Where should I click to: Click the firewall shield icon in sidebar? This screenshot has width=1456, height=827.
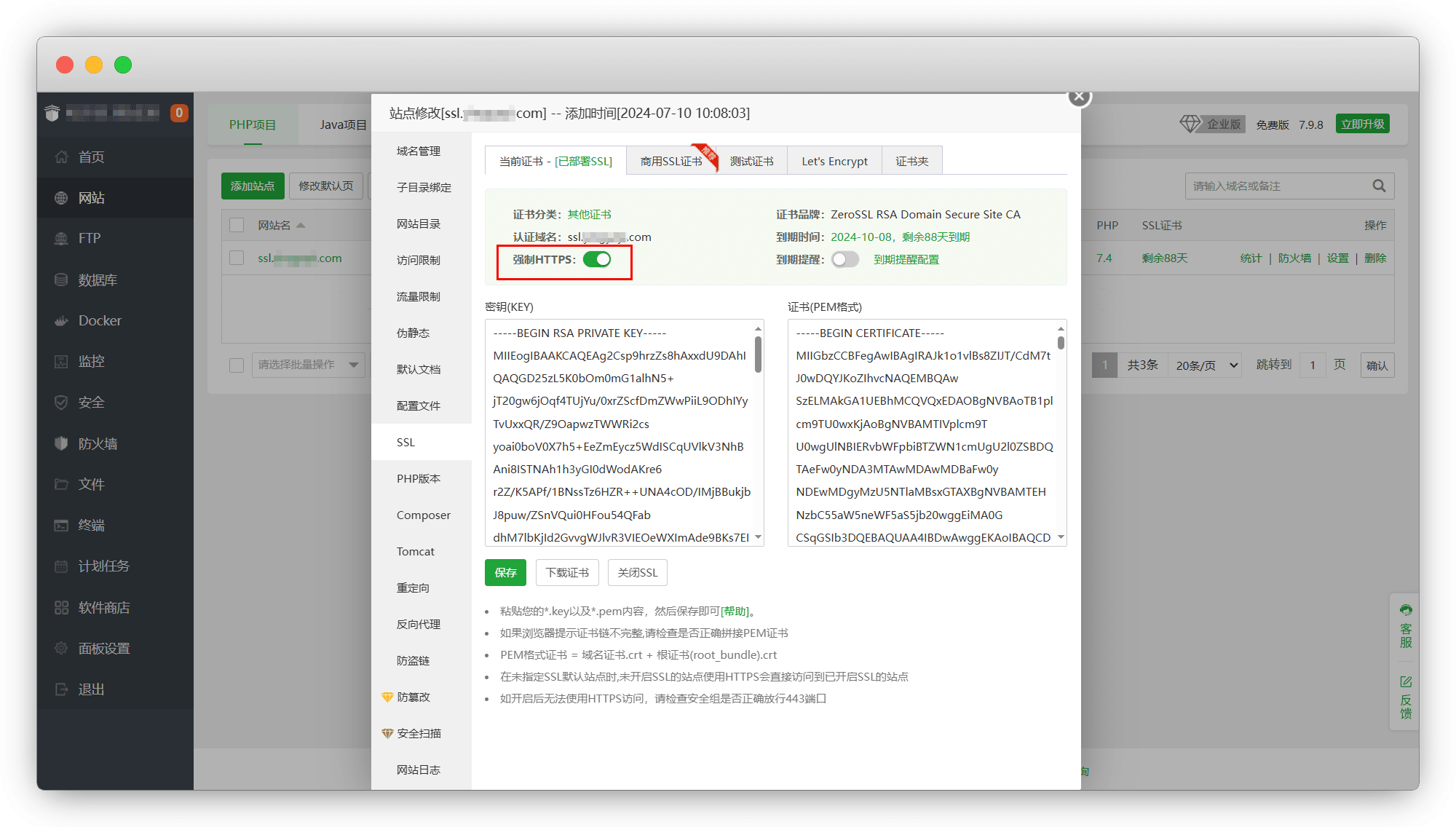61,443
